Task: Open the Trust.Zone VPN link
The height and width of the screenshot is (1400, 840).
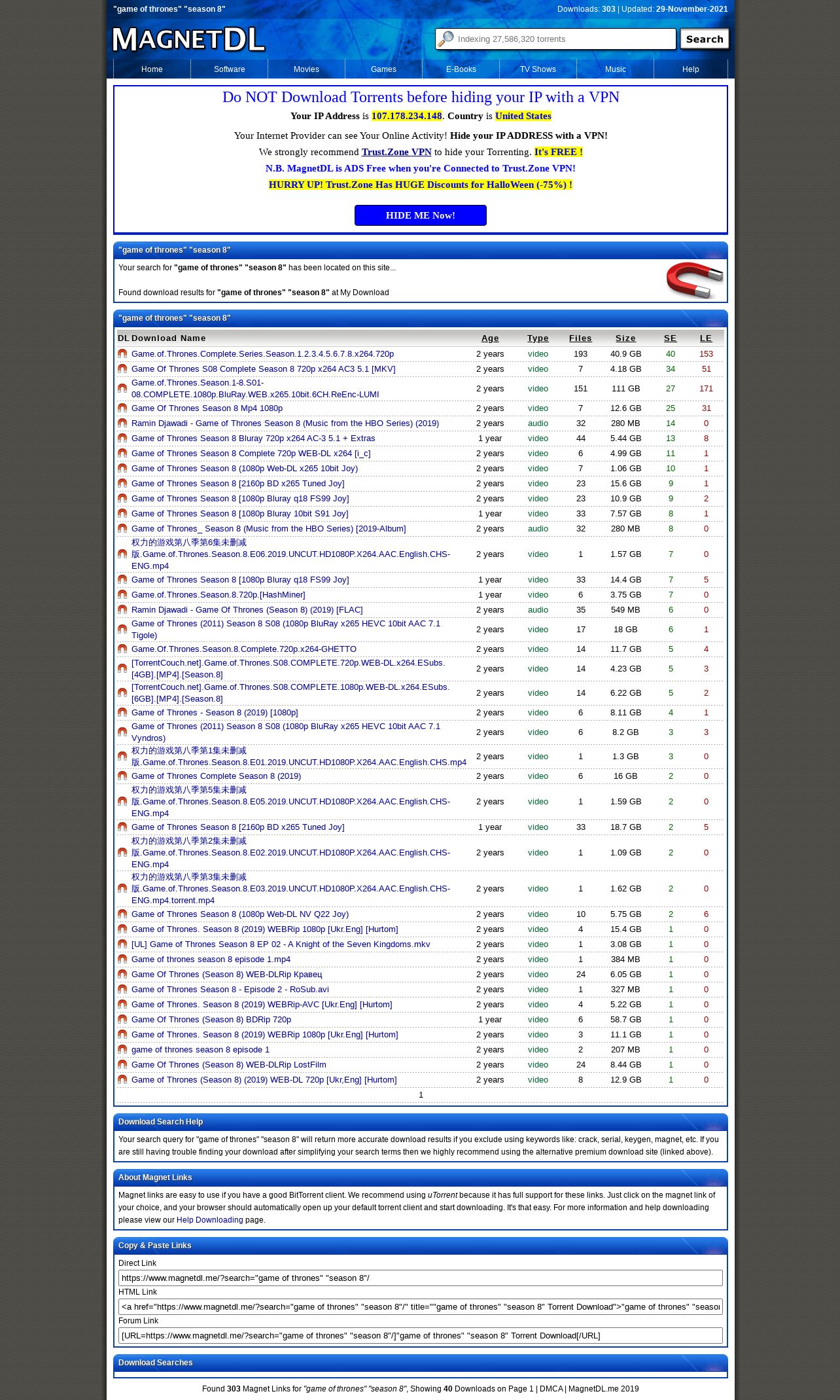Action: (396, 152)
